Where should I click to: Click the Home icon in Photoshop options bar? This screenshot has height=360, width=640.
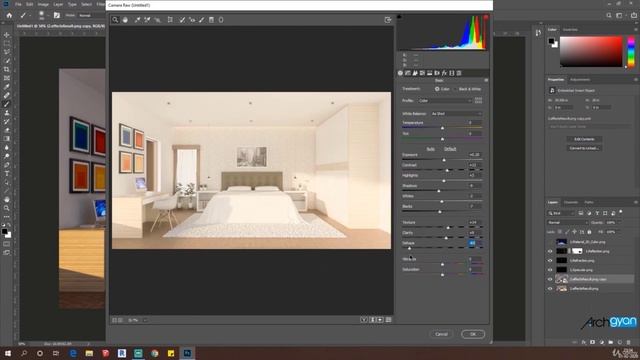click(9, 16)
